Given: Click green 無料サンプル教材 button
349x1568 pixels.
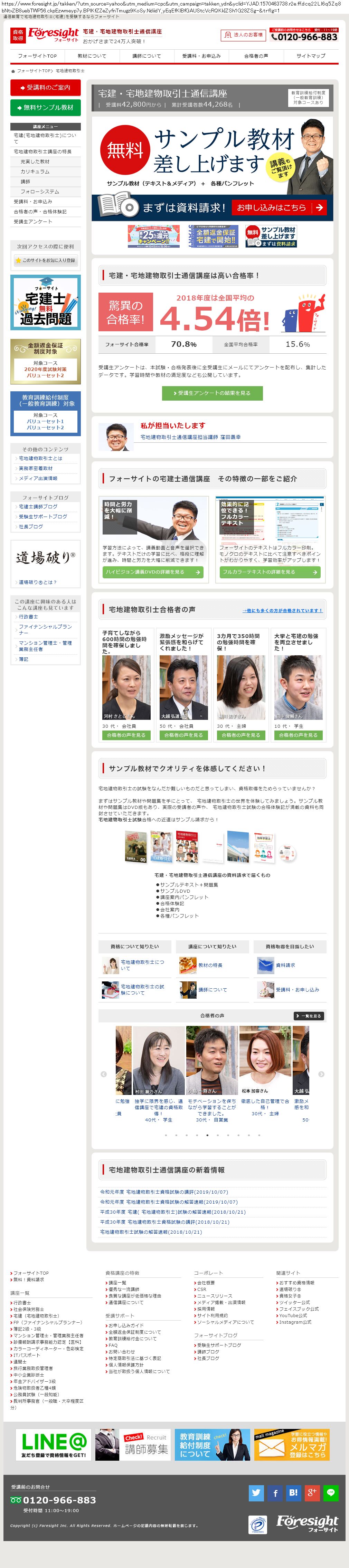Looking at the screenshot, I should (x=46, y=108).
